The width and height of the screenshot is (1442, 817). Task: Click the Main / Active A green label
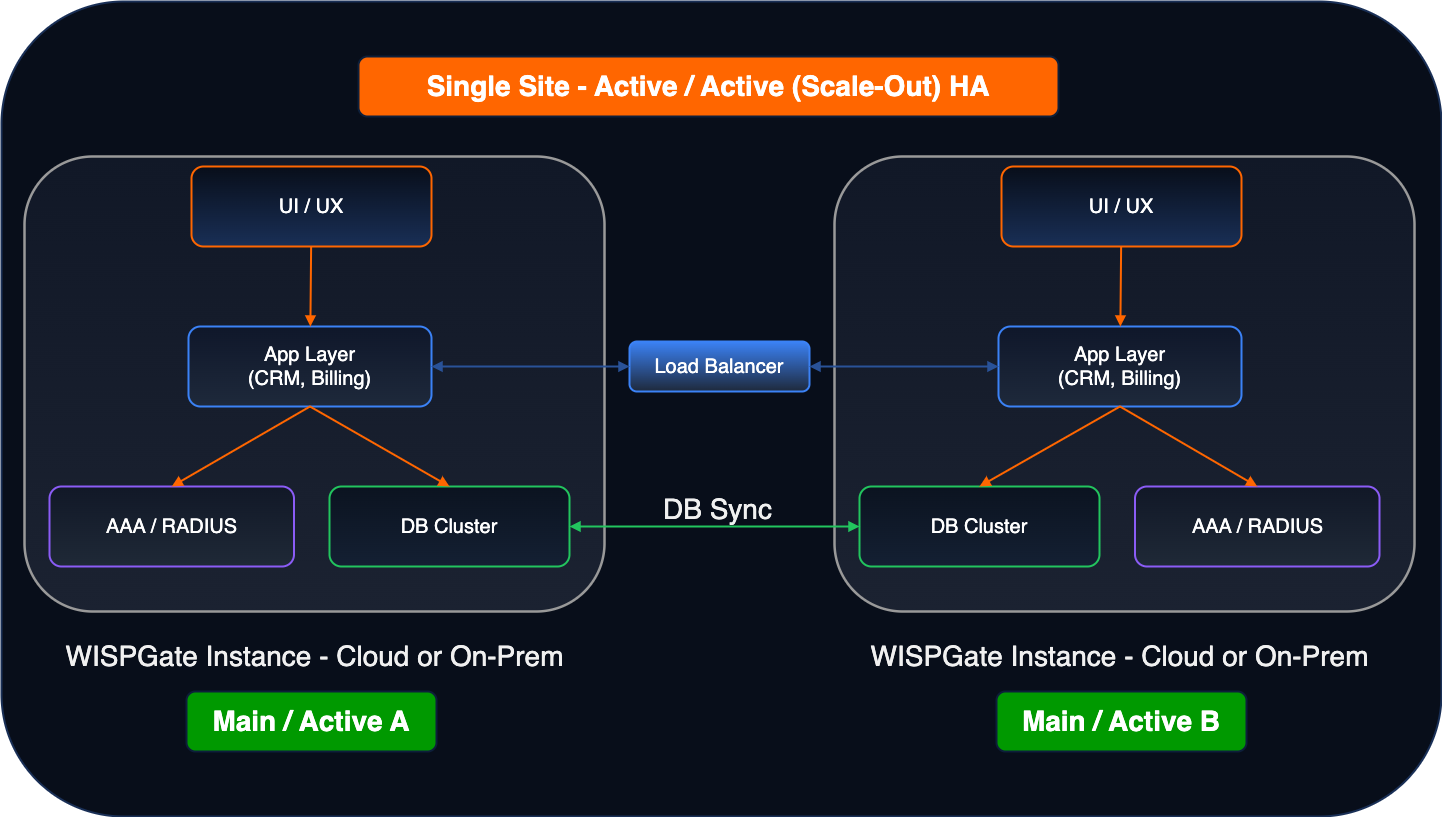[x=311, y=721]
